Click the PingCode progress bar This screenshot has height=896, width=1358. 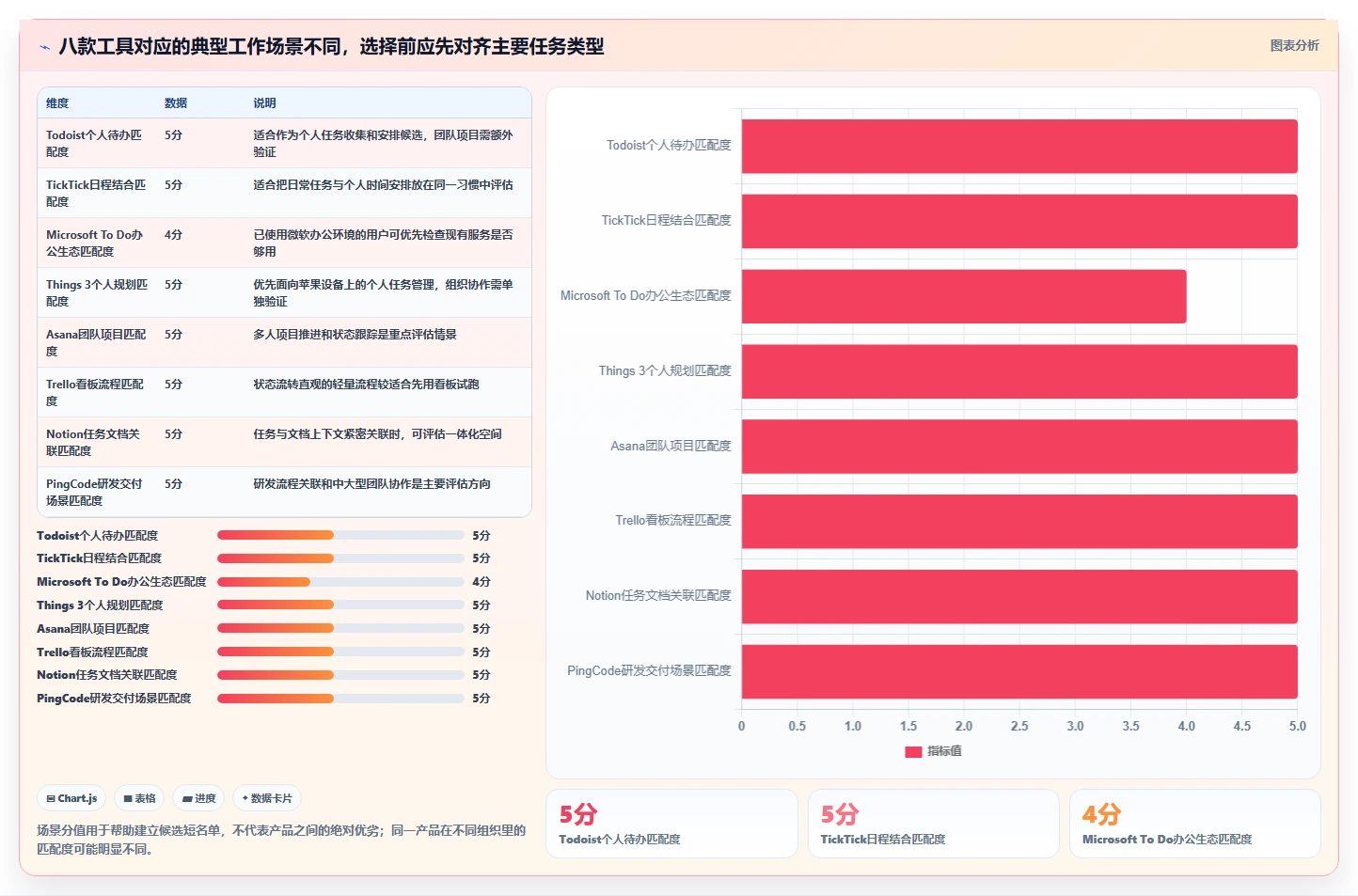(340, 699)
